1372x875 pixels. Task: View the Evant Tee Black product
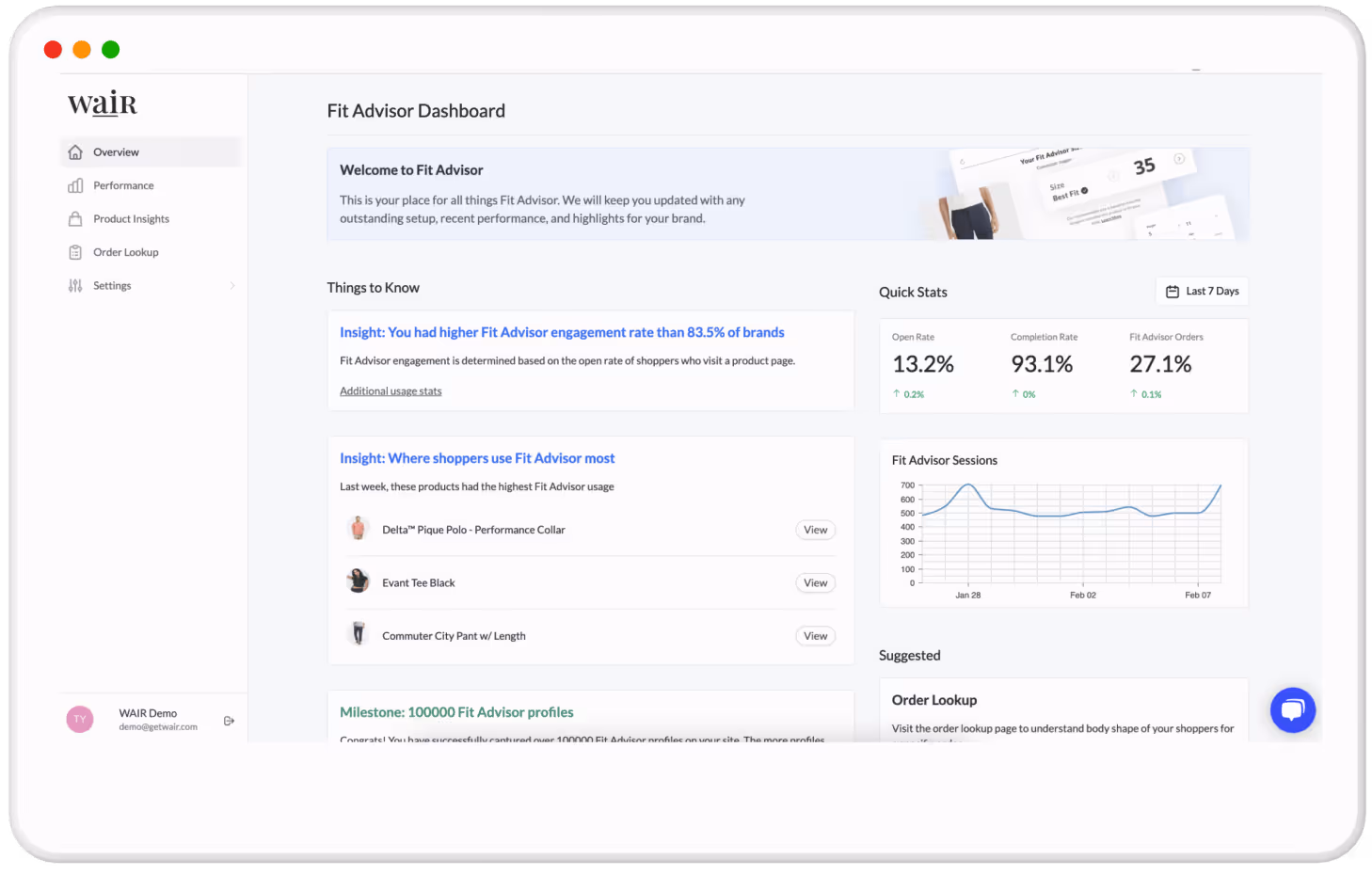point(815,582)
